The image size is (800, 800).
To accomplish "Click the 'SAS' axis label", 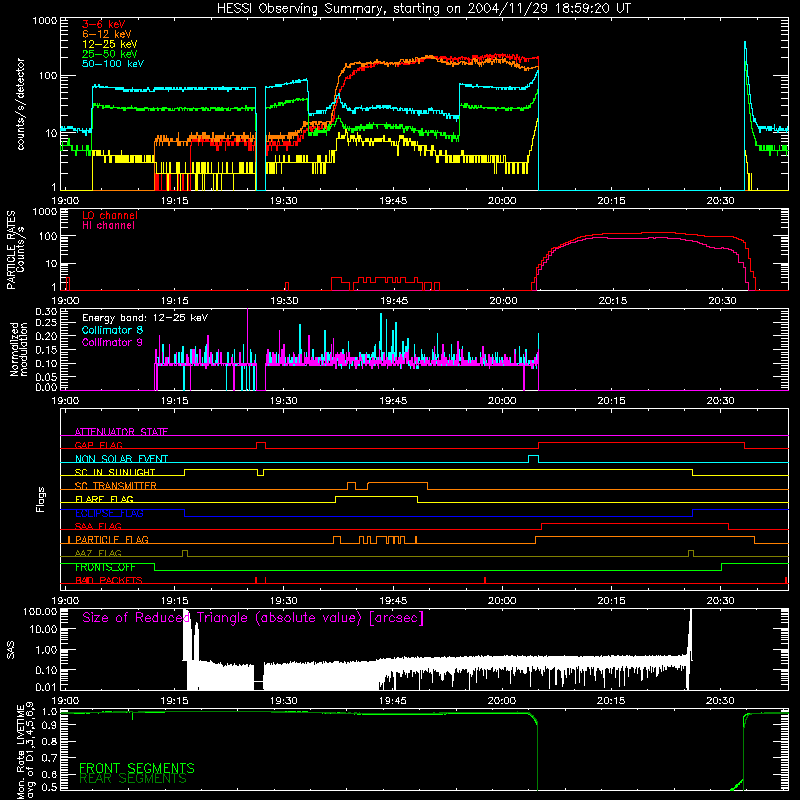I will click(10, 650).
